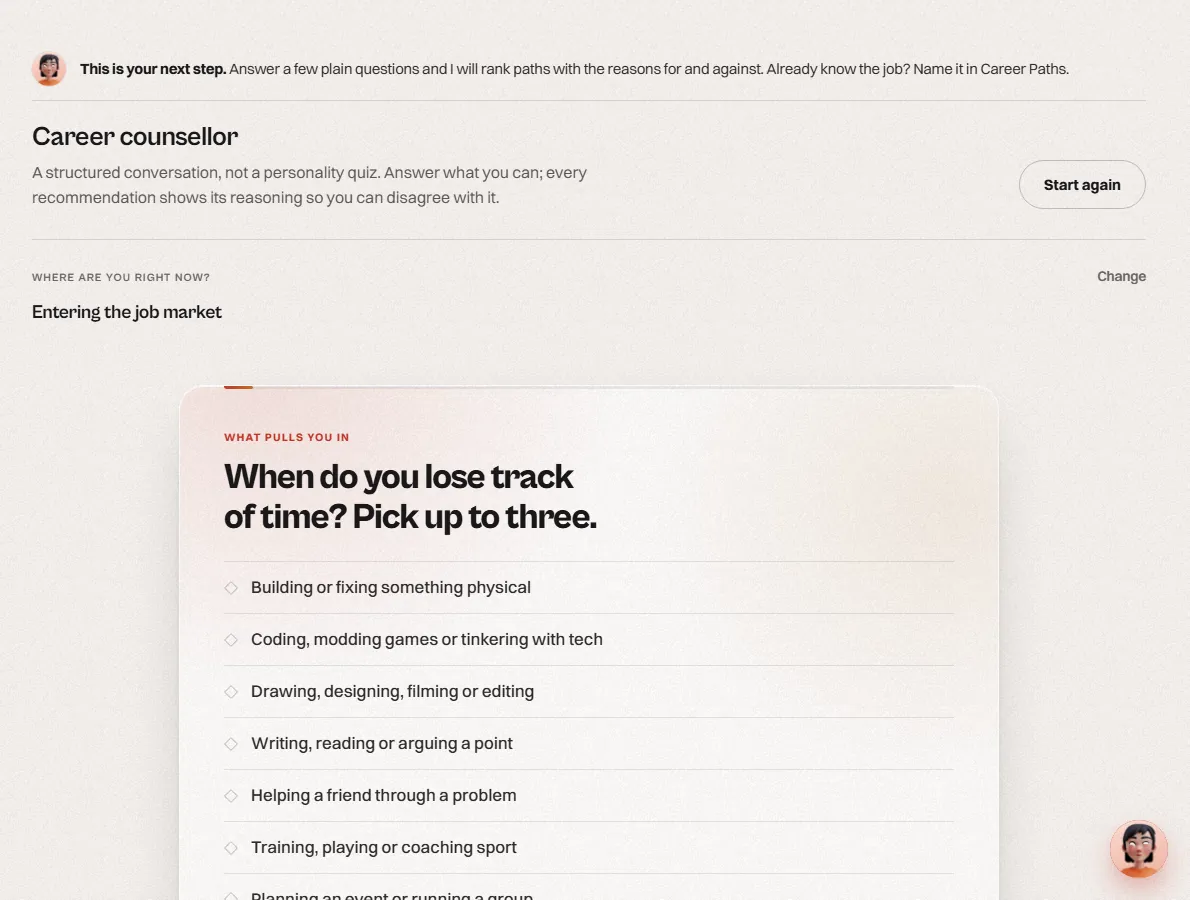Viewport: 1190px width, 900px height.
Task: Open the floating assistant avatar chat
Action: pyautogui.click(x=1138, y=848)
